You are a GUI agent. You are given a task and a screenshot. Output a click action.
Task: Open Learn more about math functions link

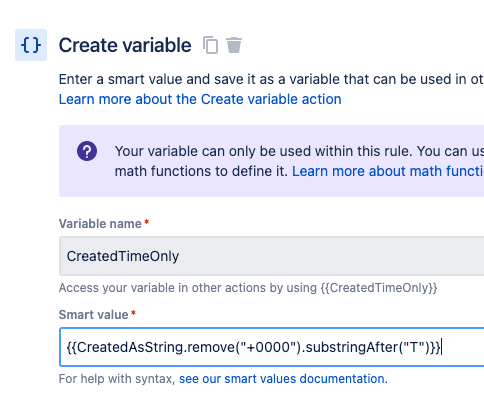(388, 171)
